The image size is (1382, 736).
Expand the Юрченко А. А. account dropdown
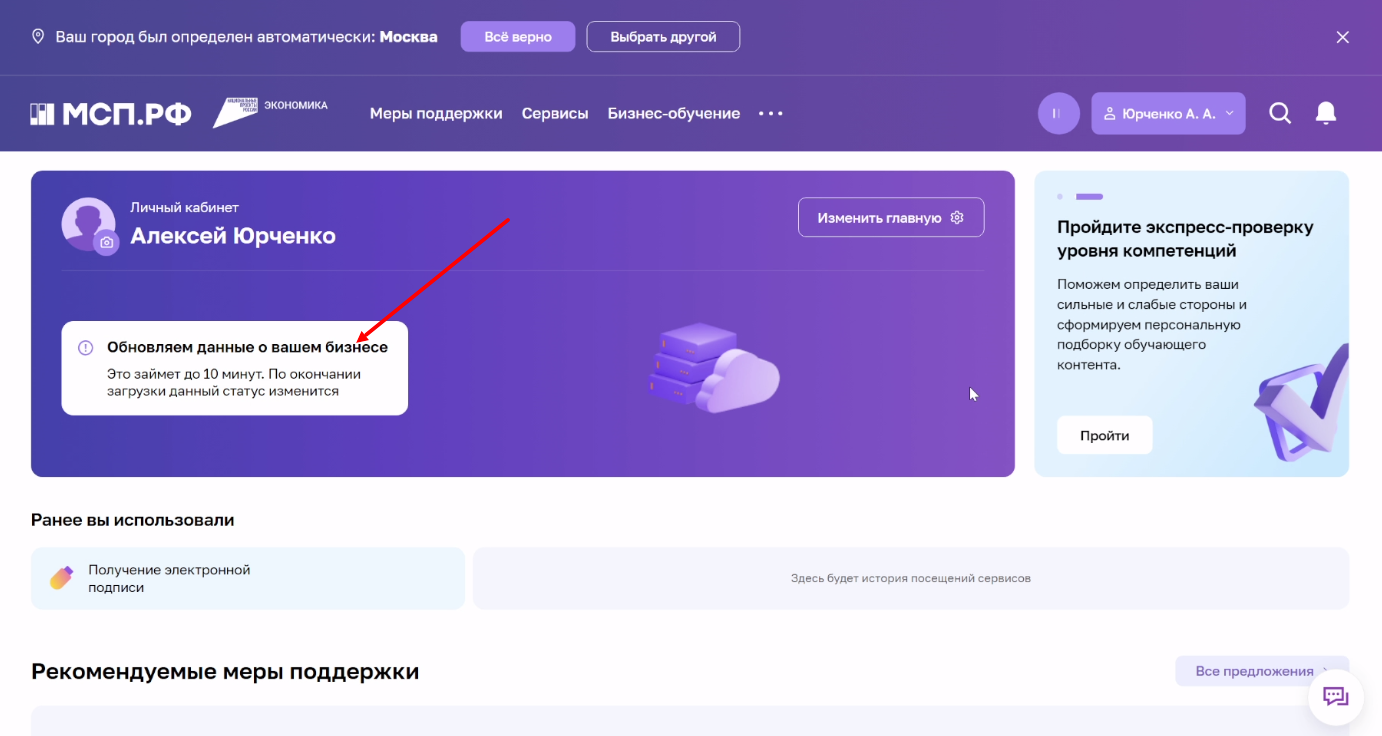pyautogui.click(x=1168, y=114)
